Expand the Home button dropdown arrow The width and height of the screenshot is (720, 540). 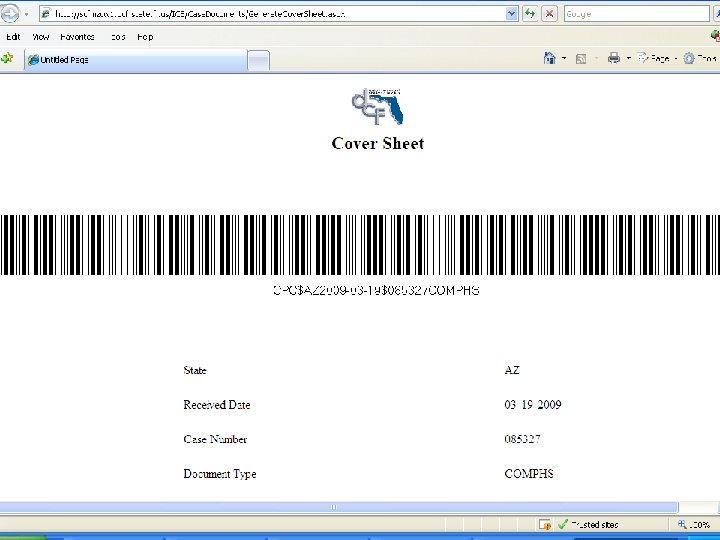(x=564, y=58)
